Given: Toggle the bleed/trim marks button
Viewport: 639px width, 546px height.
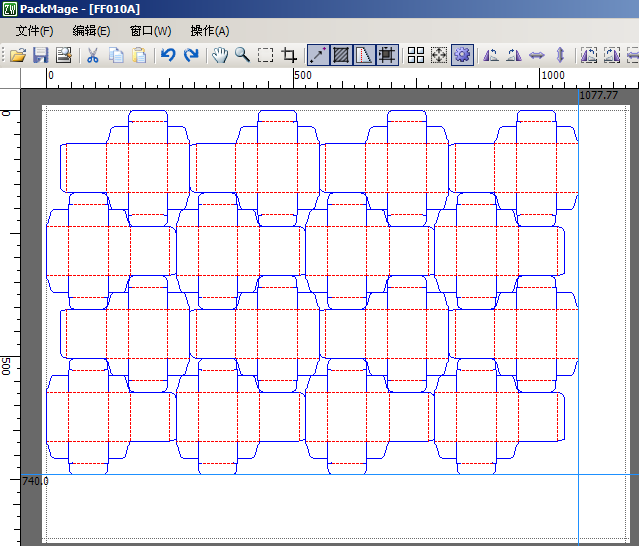Looking at the screenshot, I should [x=387, y=55].
